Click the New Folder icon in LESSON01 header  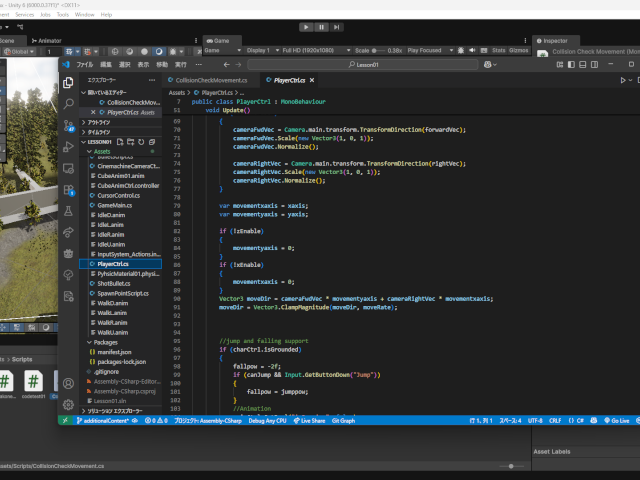[x=131, y=142]
